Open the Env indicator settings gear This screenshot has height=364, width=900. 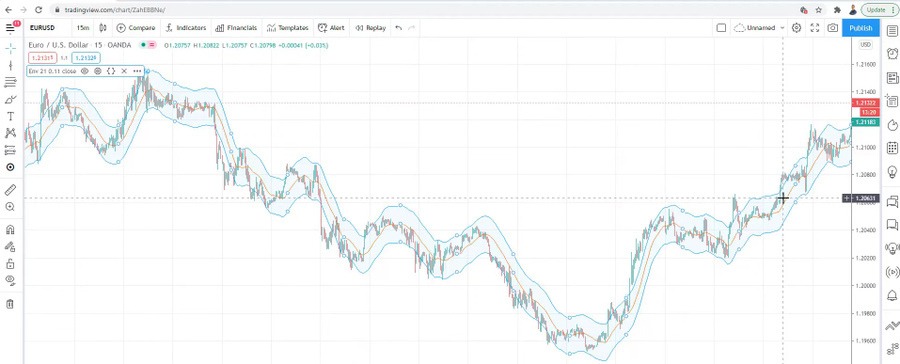98,71
